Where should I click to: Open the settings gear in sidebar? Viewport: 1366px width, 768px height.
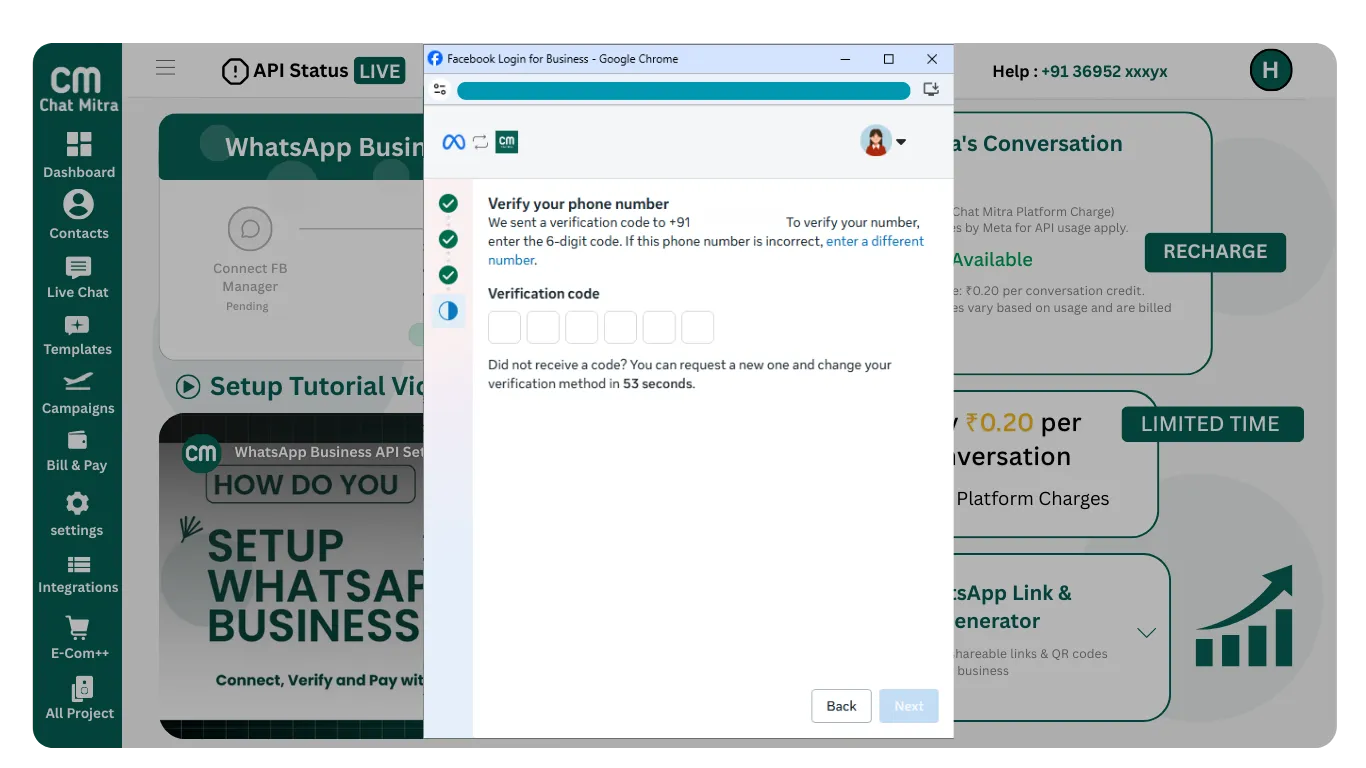(x=77, y=503)
